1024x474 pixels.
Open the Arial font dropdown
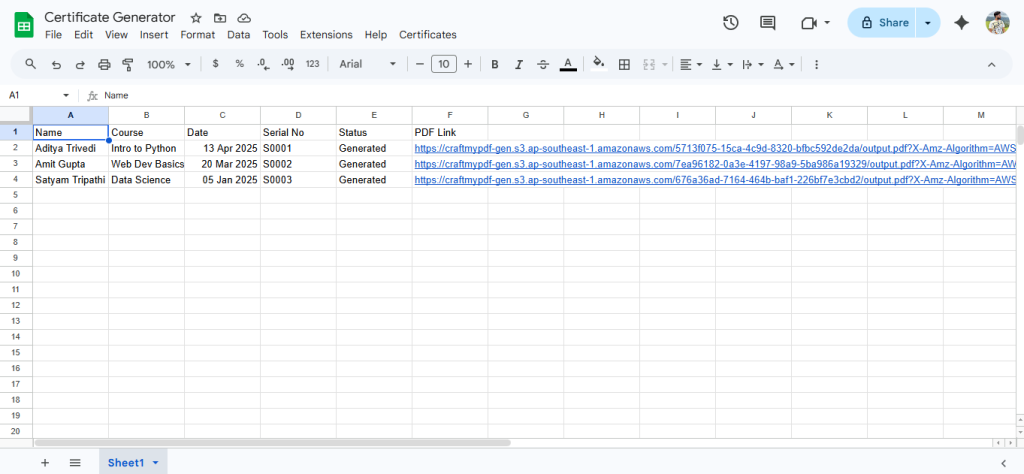[367, 64]
